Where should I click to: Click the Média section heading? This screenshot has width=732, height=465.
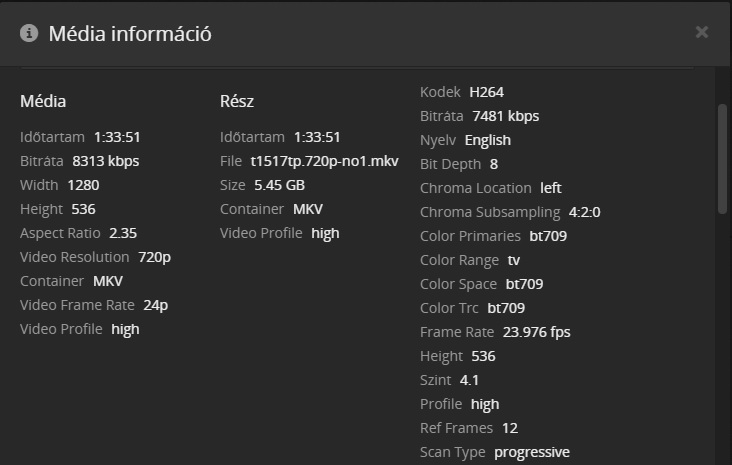click(43, 100)
